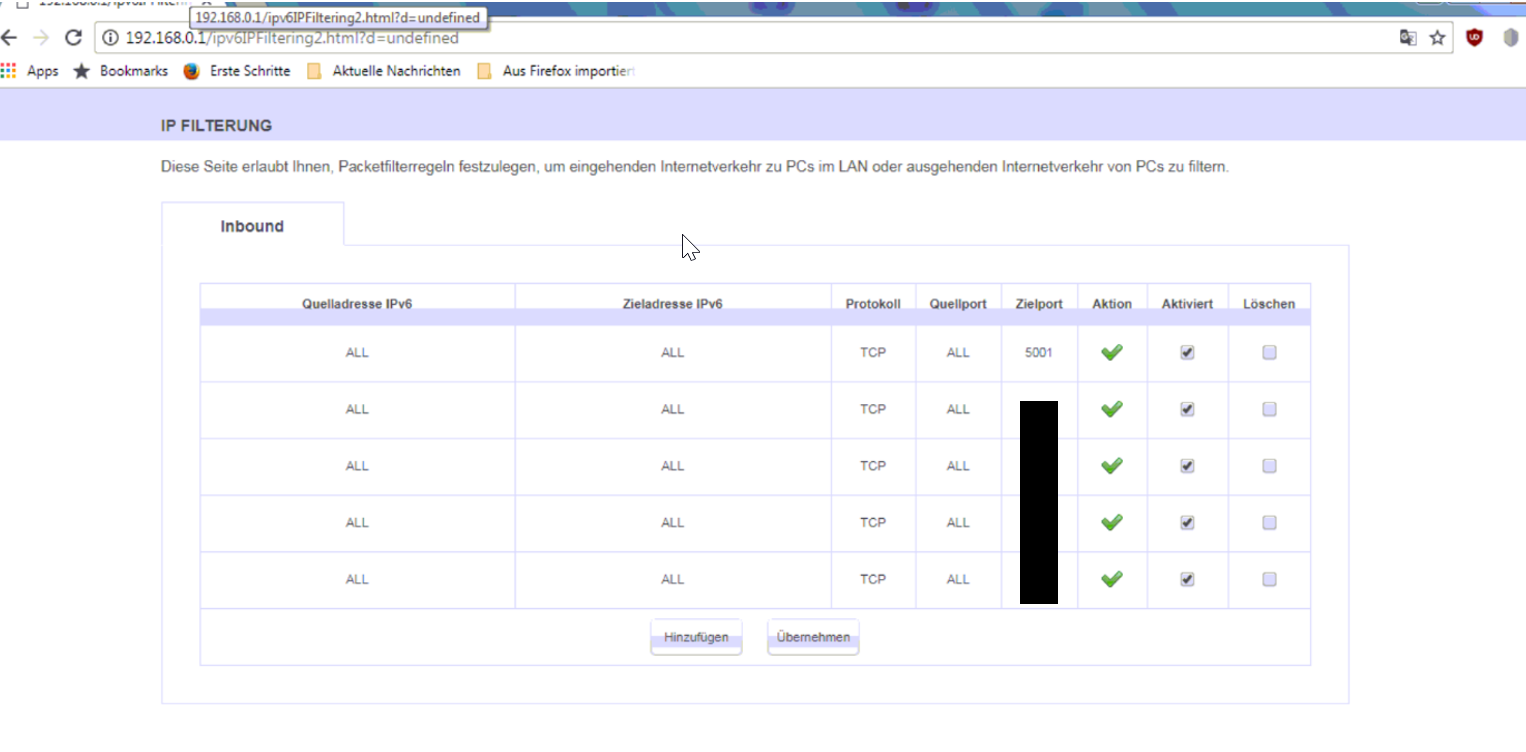Open the Bookmarks star shortcut
1526x752 pixels.
click(x=121, y=71)
